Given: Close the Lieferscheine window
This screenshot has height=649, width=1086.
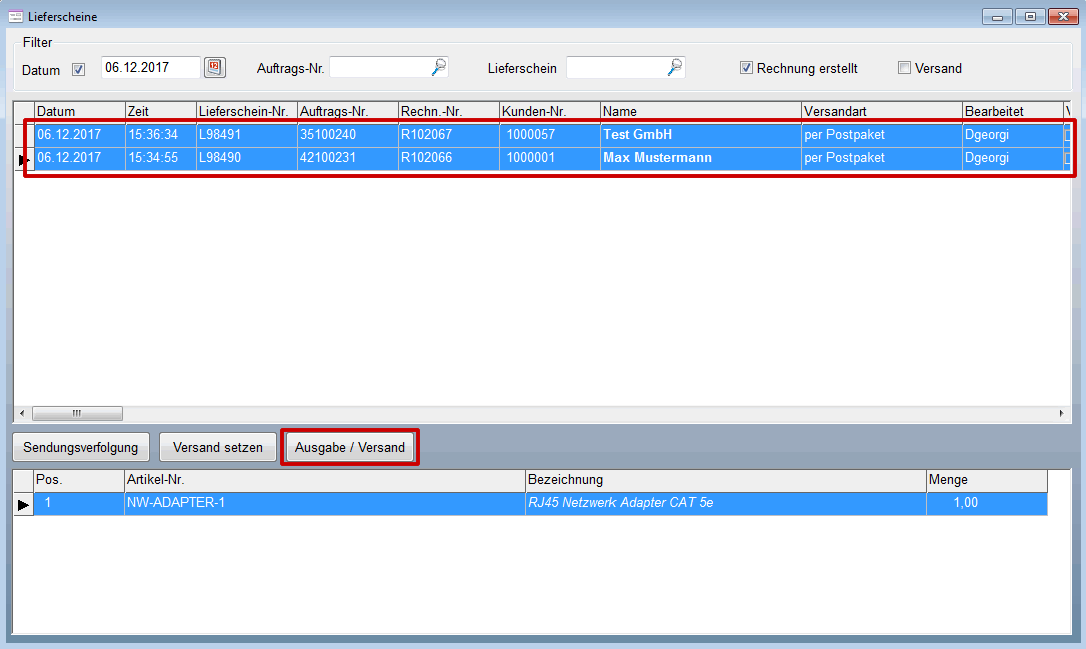Looking at the screenshot, I should [x=1063, y=17].
